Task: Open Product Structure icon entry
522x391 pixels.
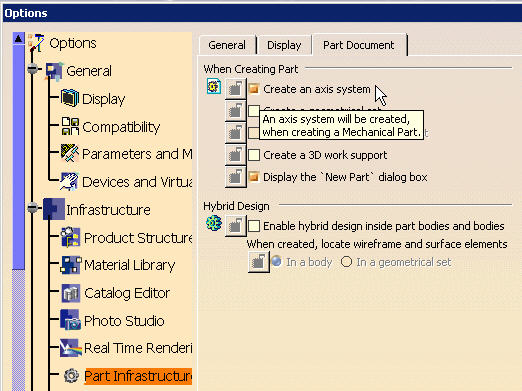Action: point(70,237)
